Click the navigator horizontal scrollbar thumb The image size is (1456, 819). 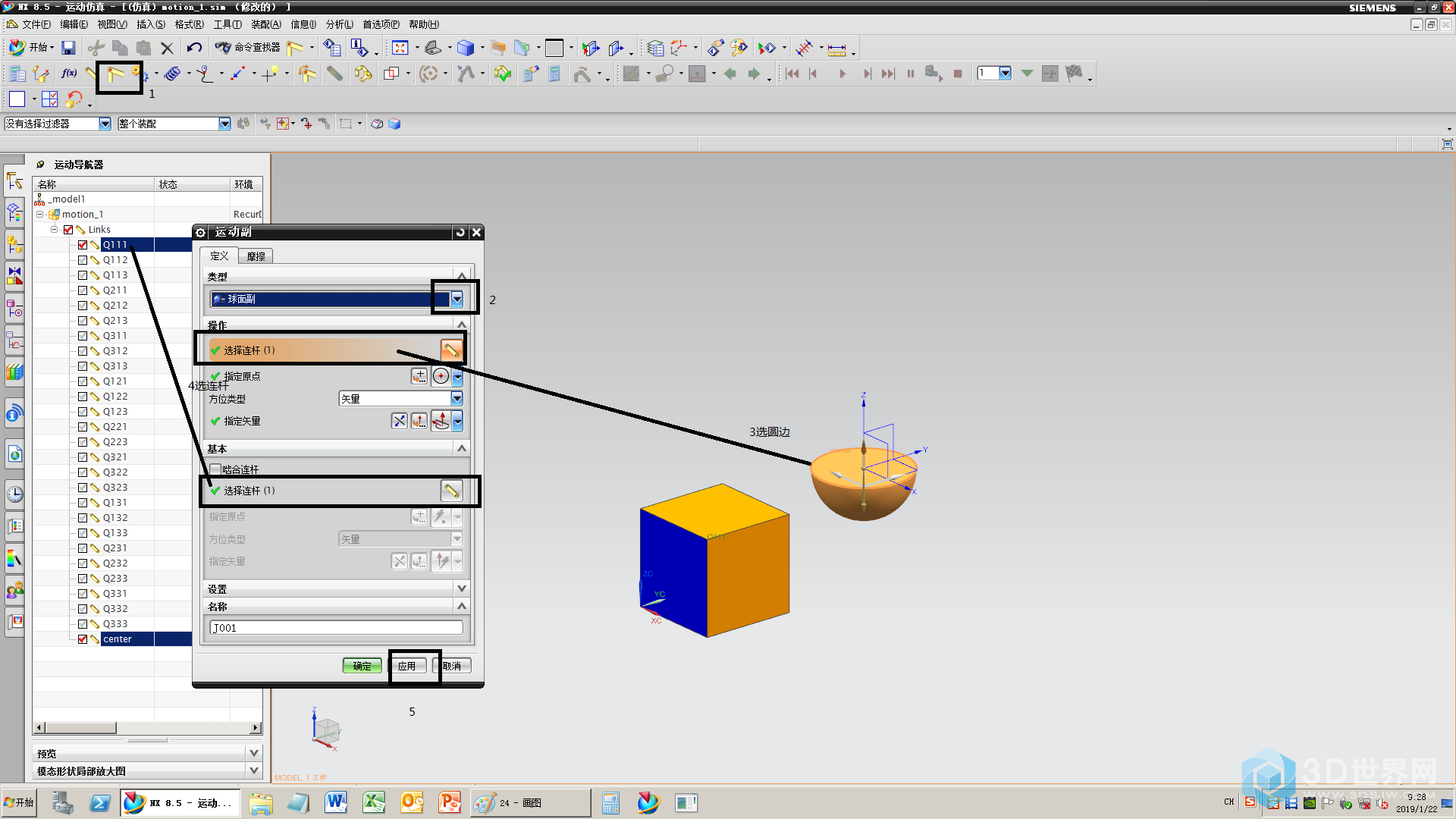(80, 727)
